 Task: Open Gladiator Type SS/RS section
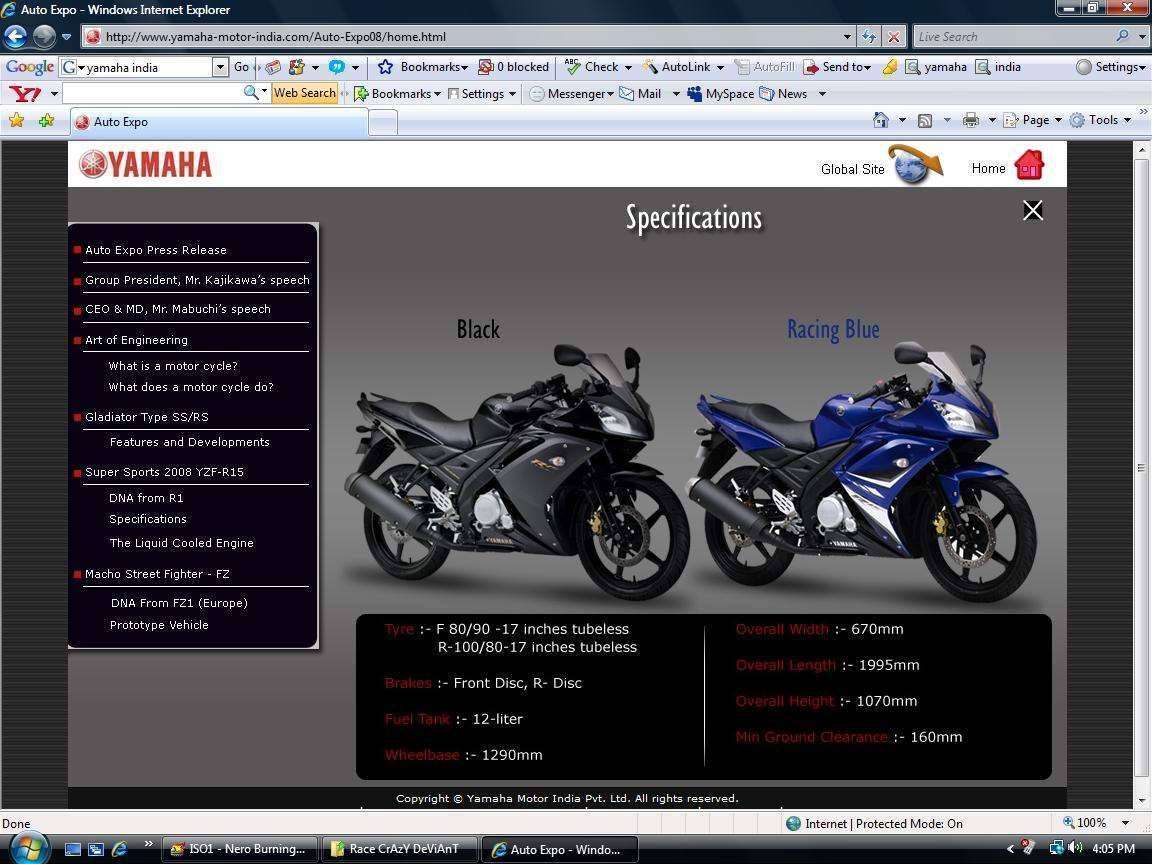click(x=147, y=417)
